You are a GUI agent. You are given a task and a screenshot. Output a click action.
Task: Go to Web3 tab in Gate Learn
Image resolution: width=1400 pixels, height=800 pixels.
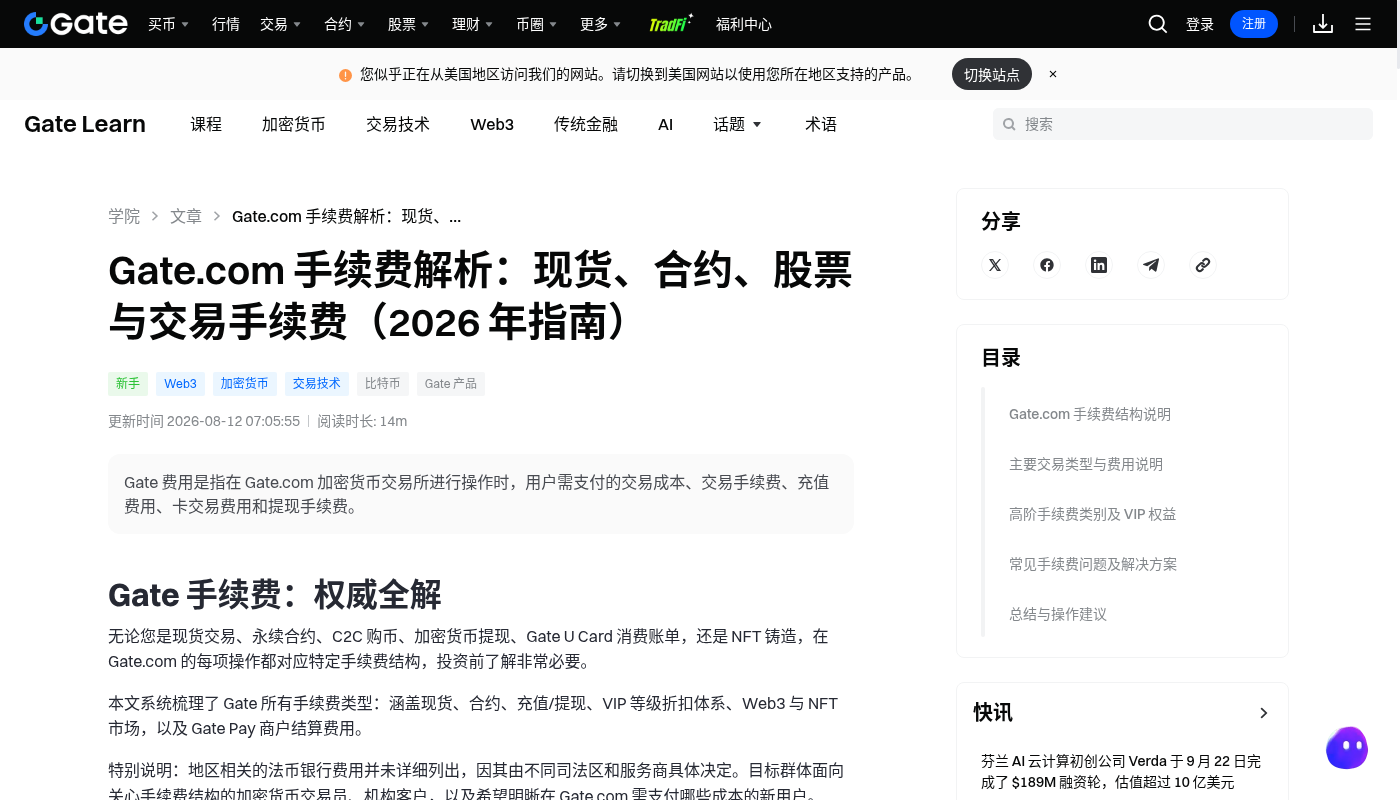click(492, 124)
